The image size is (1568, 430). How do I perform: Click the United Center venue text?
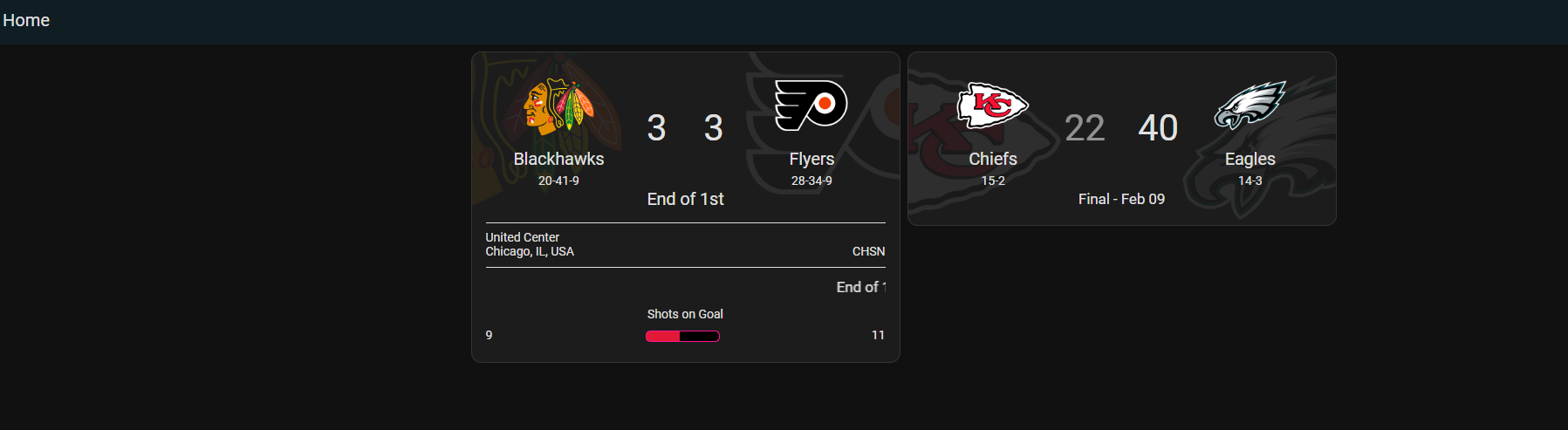pos(523,237)
